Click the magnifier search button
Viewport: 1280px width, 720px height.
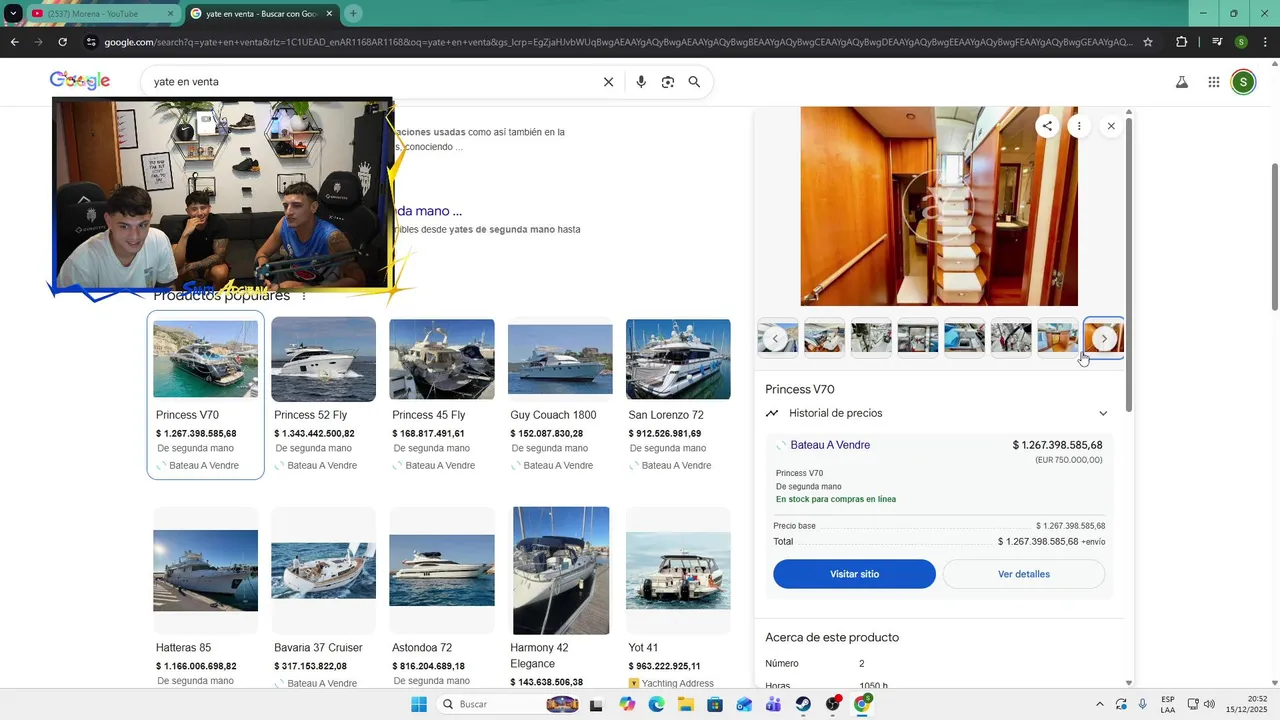(694, 82)
